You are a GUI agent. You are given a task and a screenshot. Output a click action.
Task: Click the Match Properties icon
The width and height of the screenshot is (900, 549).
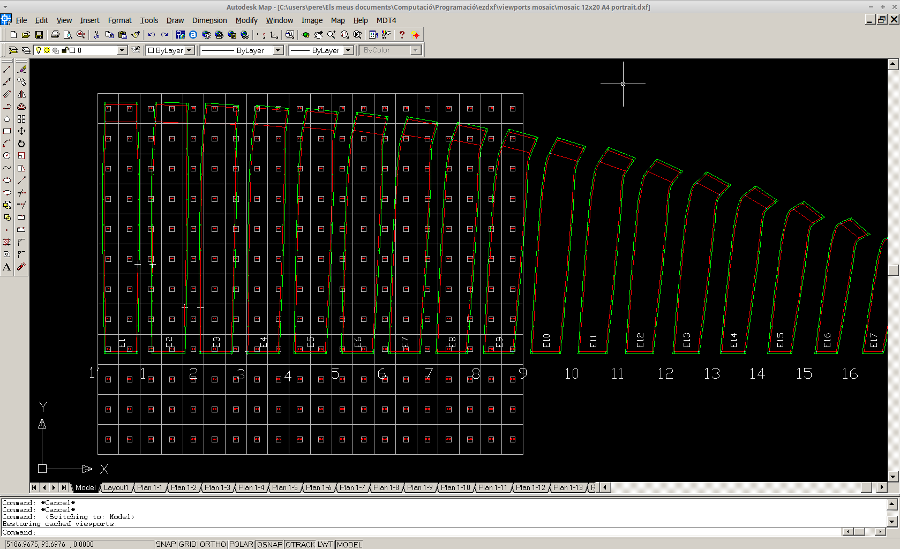click(x=136, y=35)
